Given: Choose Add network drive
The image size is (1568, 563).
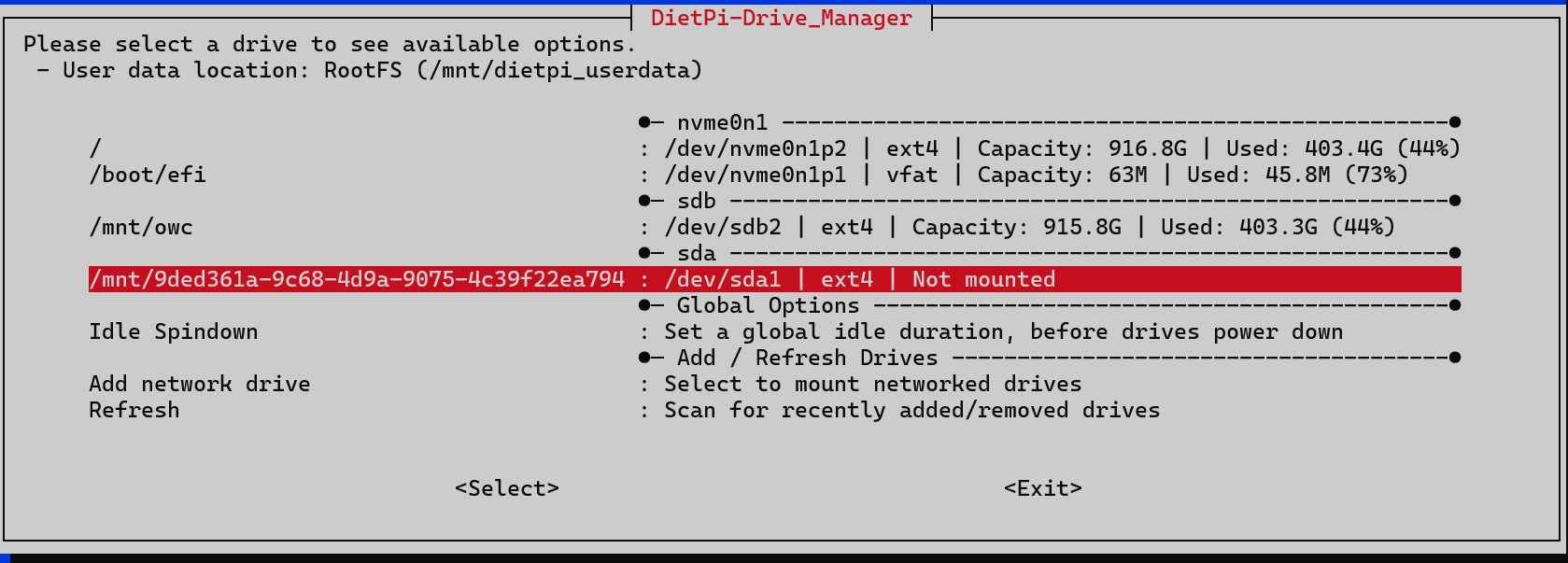Looking at the screenshot, I should click(200, 384).
